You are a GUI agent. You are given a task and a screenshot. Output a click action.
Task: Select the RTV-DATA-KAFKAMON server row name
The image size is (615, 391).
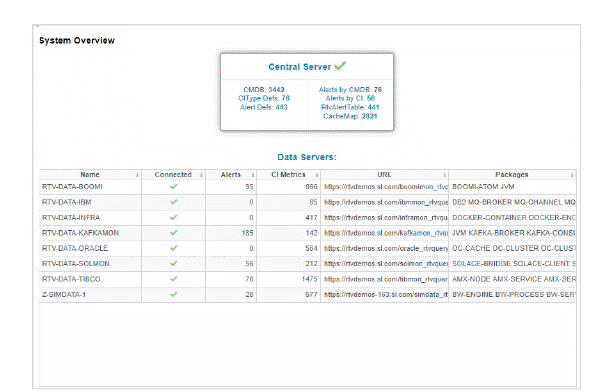pos(80,233)
